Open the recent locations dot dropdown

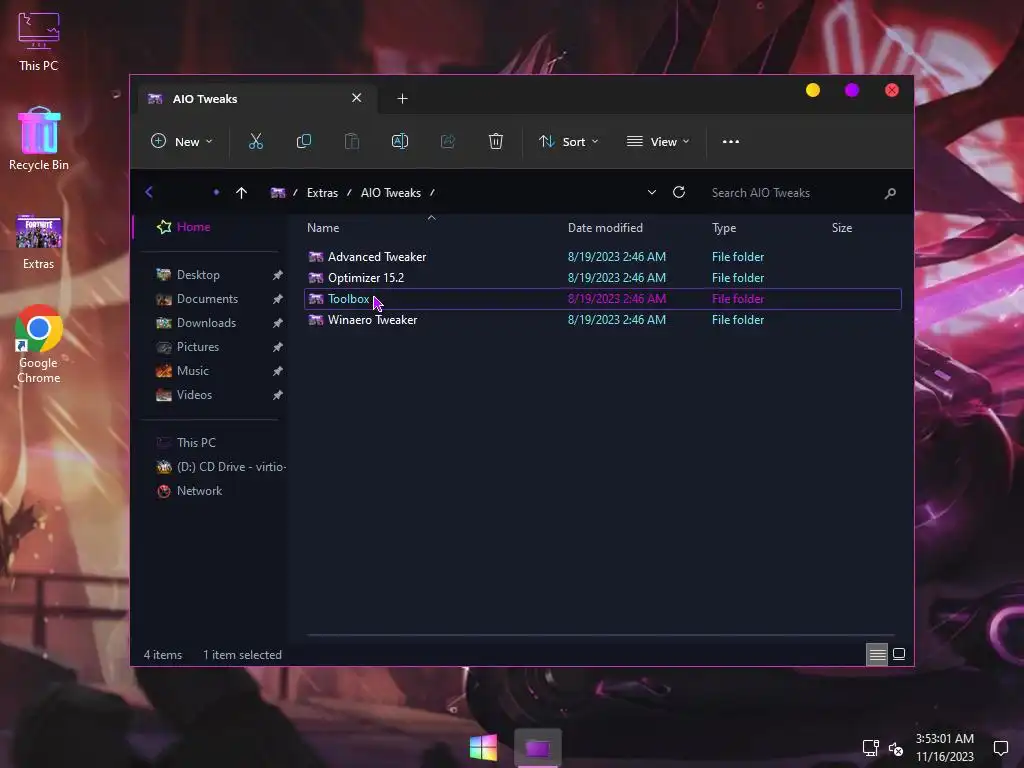pyautogui.click(x=216, y=192)
